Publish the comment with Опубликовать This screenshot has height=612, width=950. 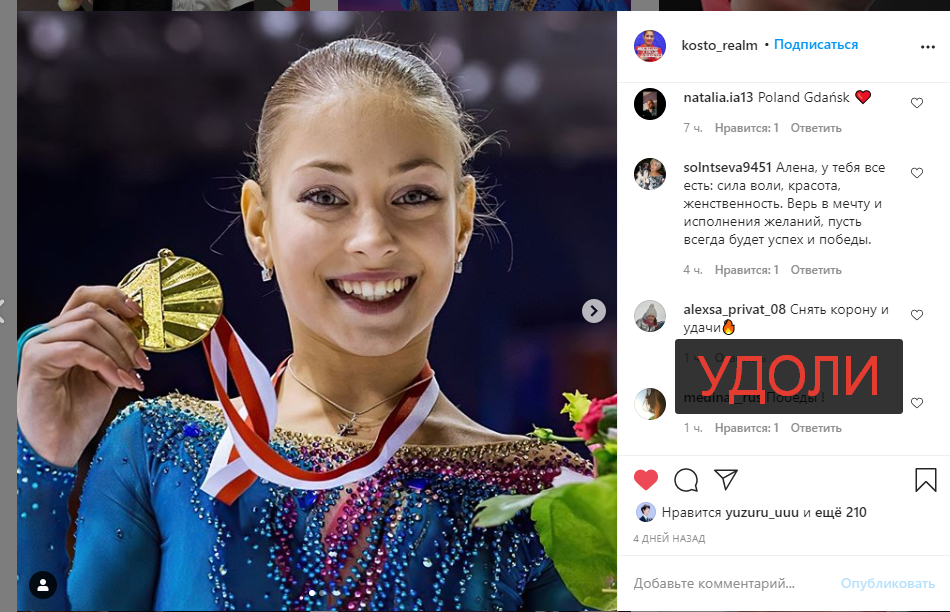[x=888, y=584]
